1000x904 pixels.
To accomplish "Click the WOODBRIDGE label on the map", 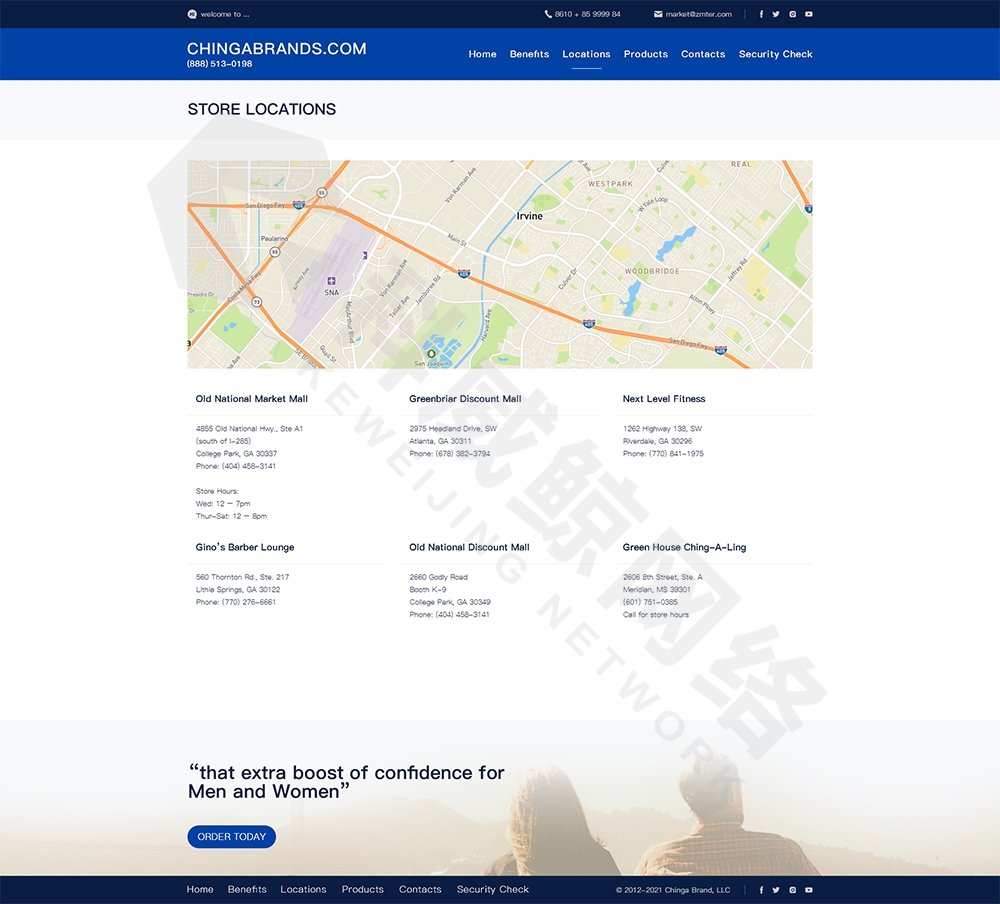I will coord(652,271).
